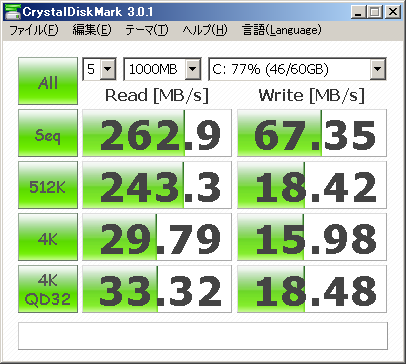Open the 言語(Language) menu

pyautogui.click(x=282, y=30)
